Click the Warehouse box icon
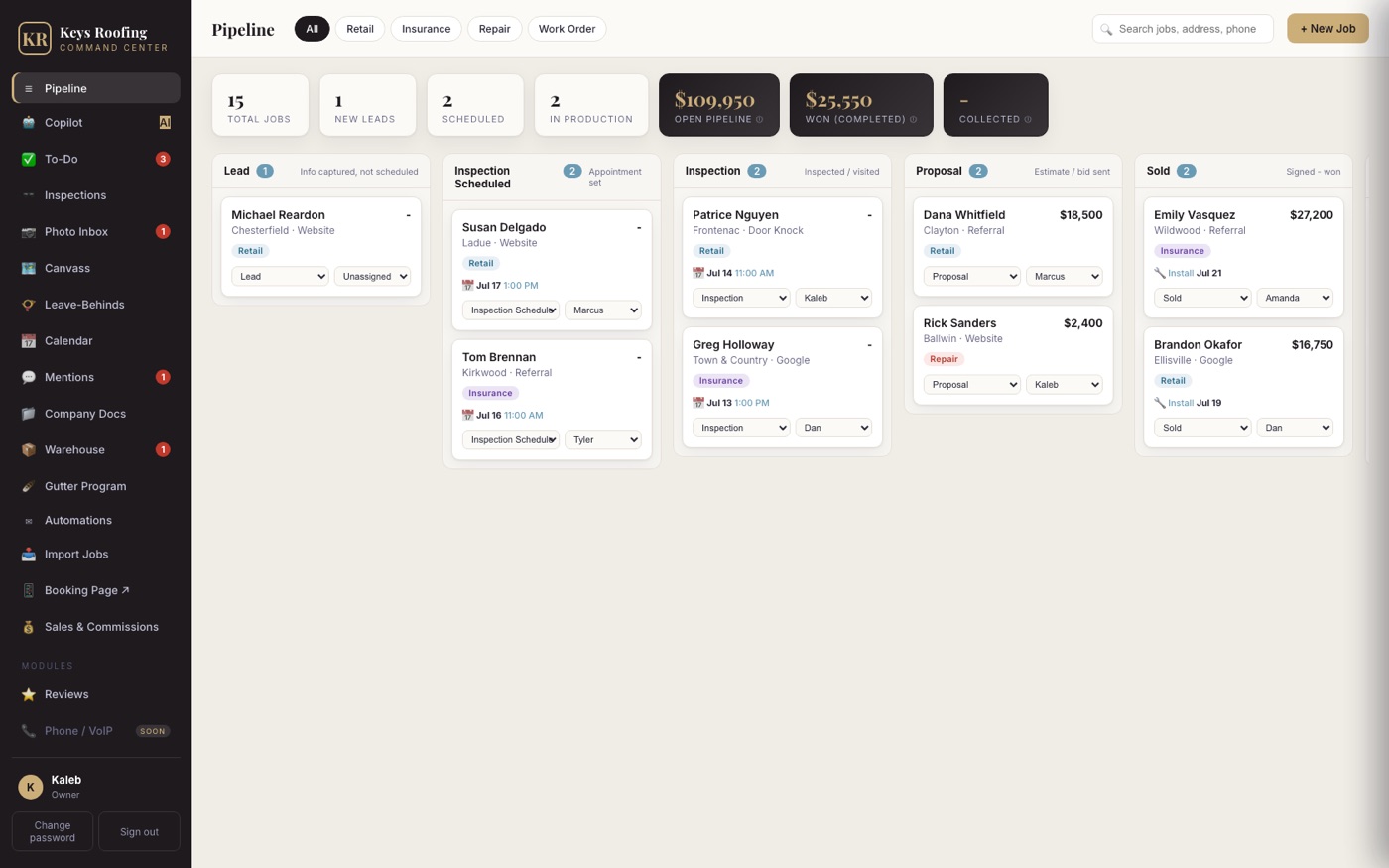The height and width of the screenshot is (868, 1389). pyautogui.click(x=29, y=450)
